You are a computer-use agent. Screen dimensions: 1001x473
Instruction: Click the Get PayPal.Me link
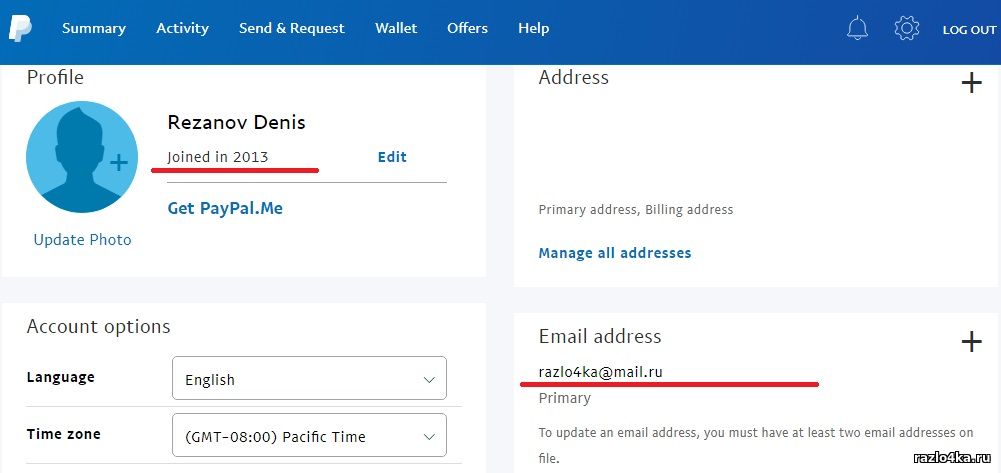click(x=225, y=208)
